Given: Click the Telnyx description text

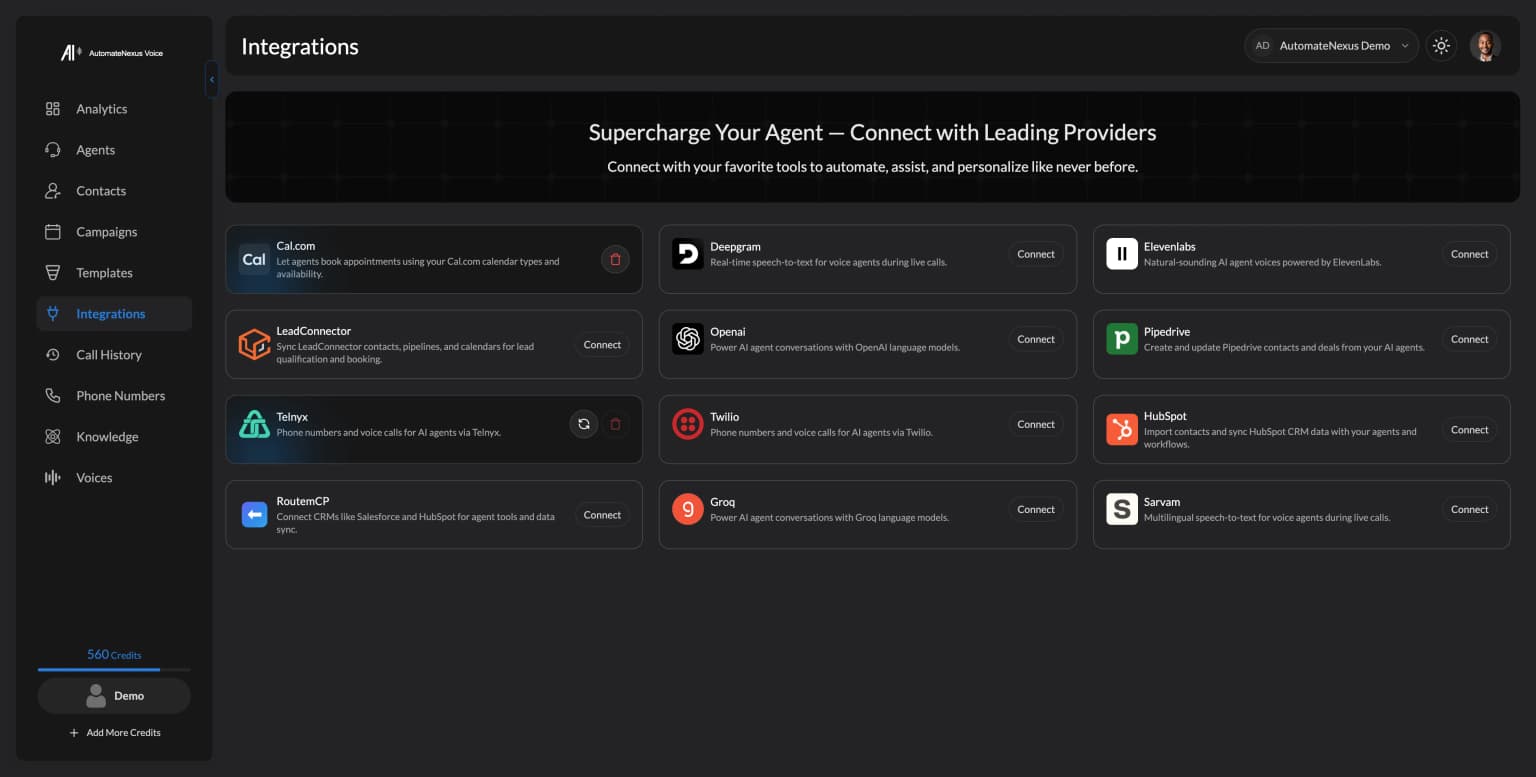Looking at the screenshot, I should (389, 433).
